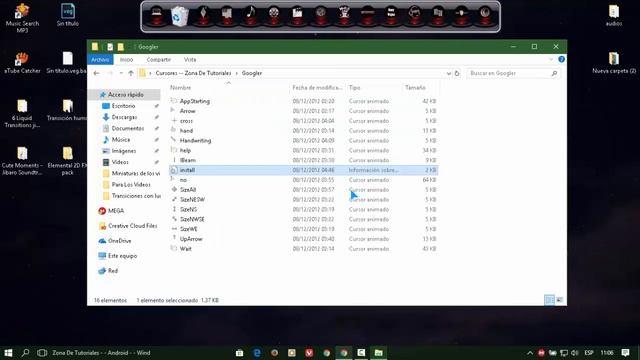This screenshot has width=640, height=360.
Task: Expand the ribbon with the chevron
Action: [551, 59]
